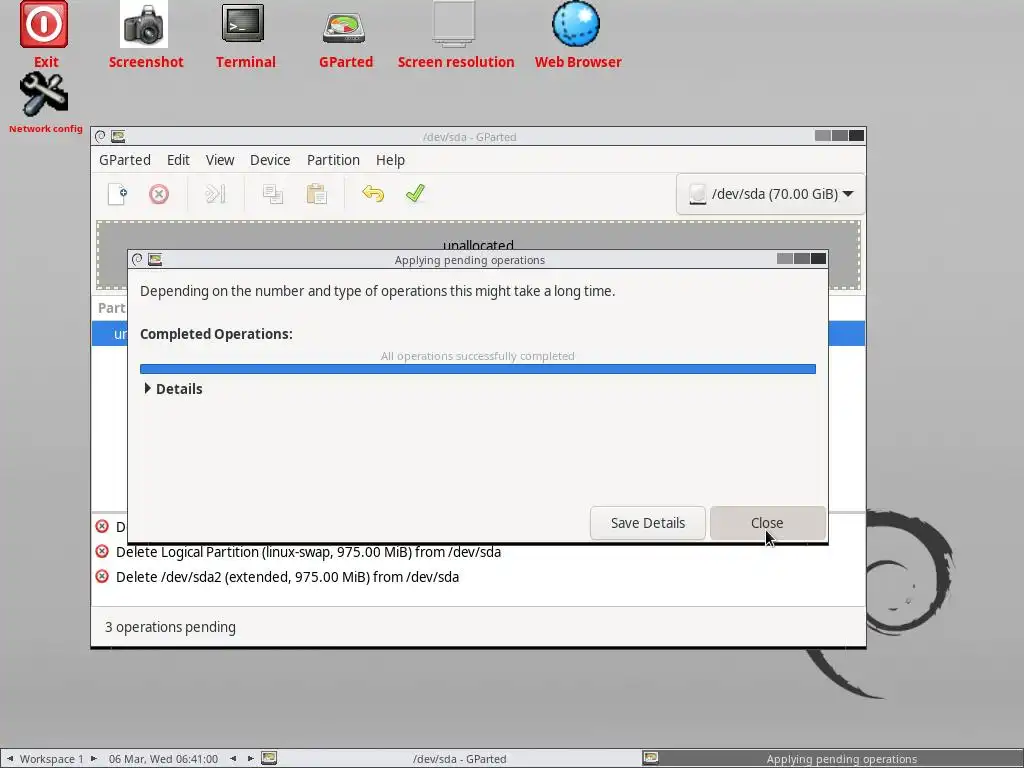Viewport: 1024px width, 768px height.
Task: Select Delete /dev/sda2 extended operation row
Action: pos(287,577)
